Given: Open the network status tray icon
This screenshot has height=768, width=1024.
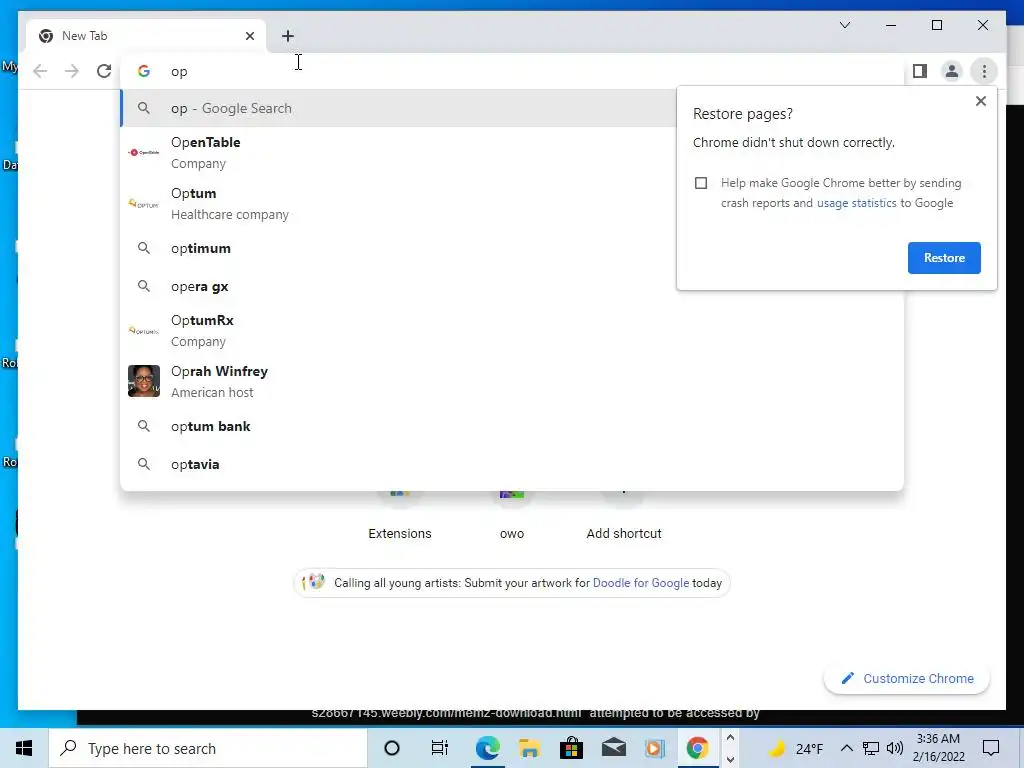Looking at the screenshot, I should pos(871,748).
